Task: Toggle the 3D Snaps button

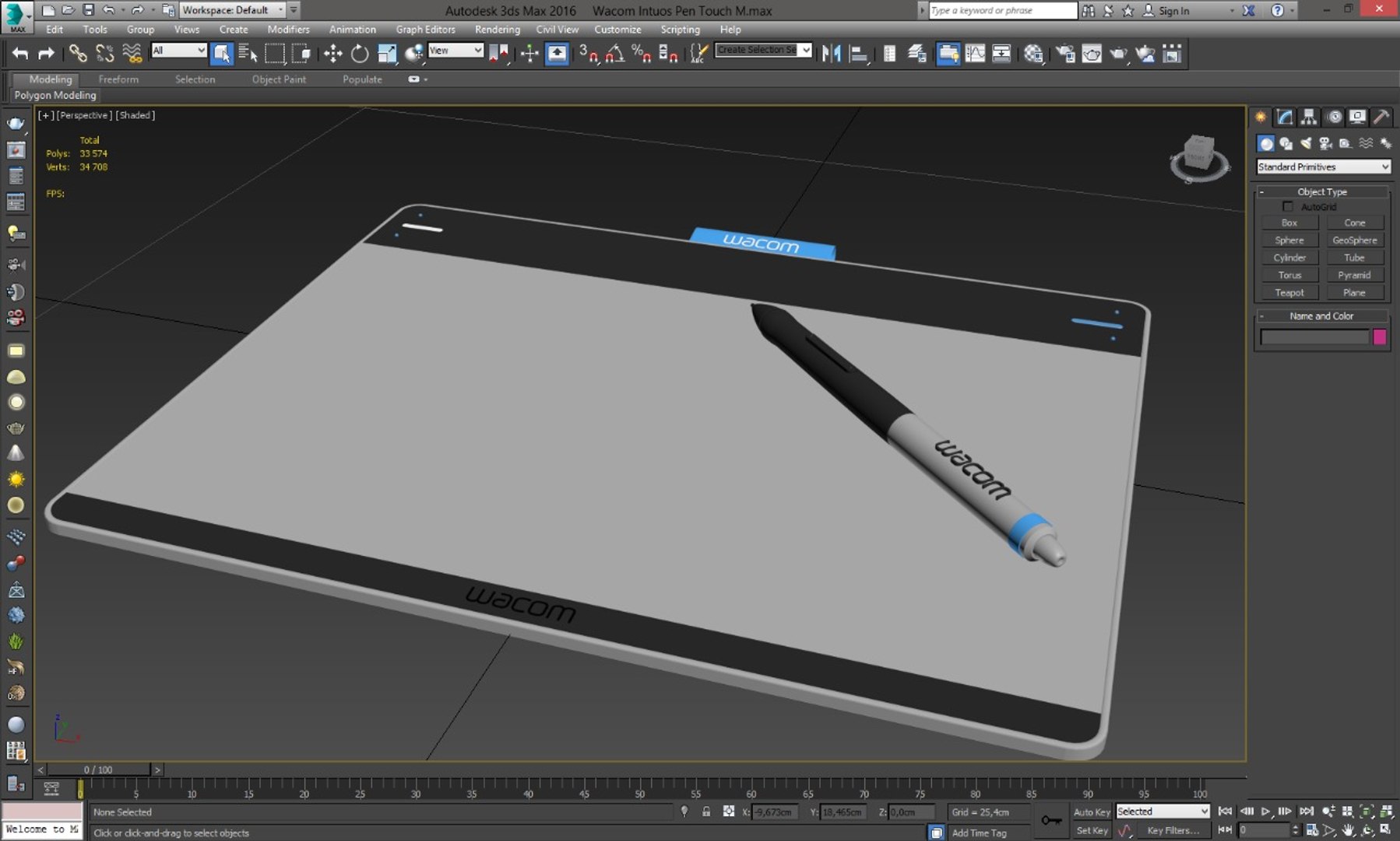Action: (x=589, y=53)
